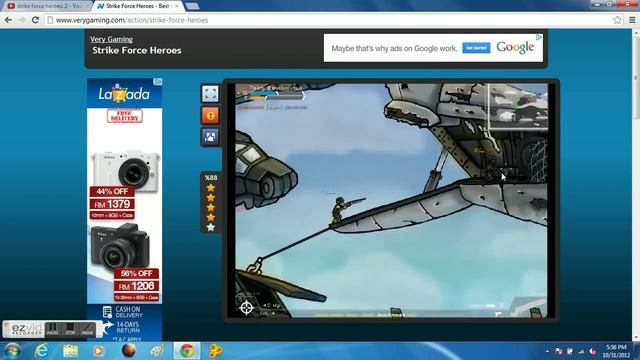Viewport: 640px width, 360px height.
Task: Stop the ezvid recording
Action: [70, 329]
